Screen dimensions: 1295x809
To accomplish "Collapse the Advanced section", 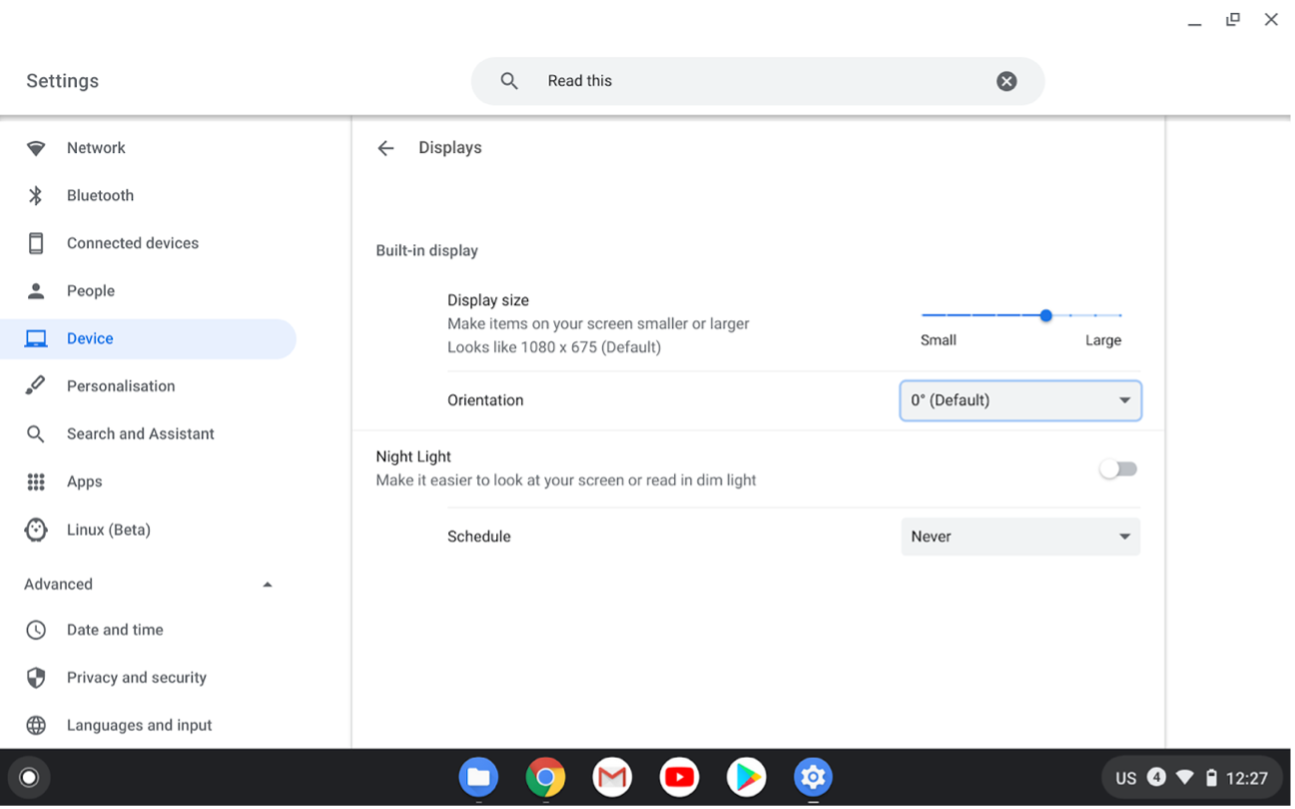I will tap(267, 583).
